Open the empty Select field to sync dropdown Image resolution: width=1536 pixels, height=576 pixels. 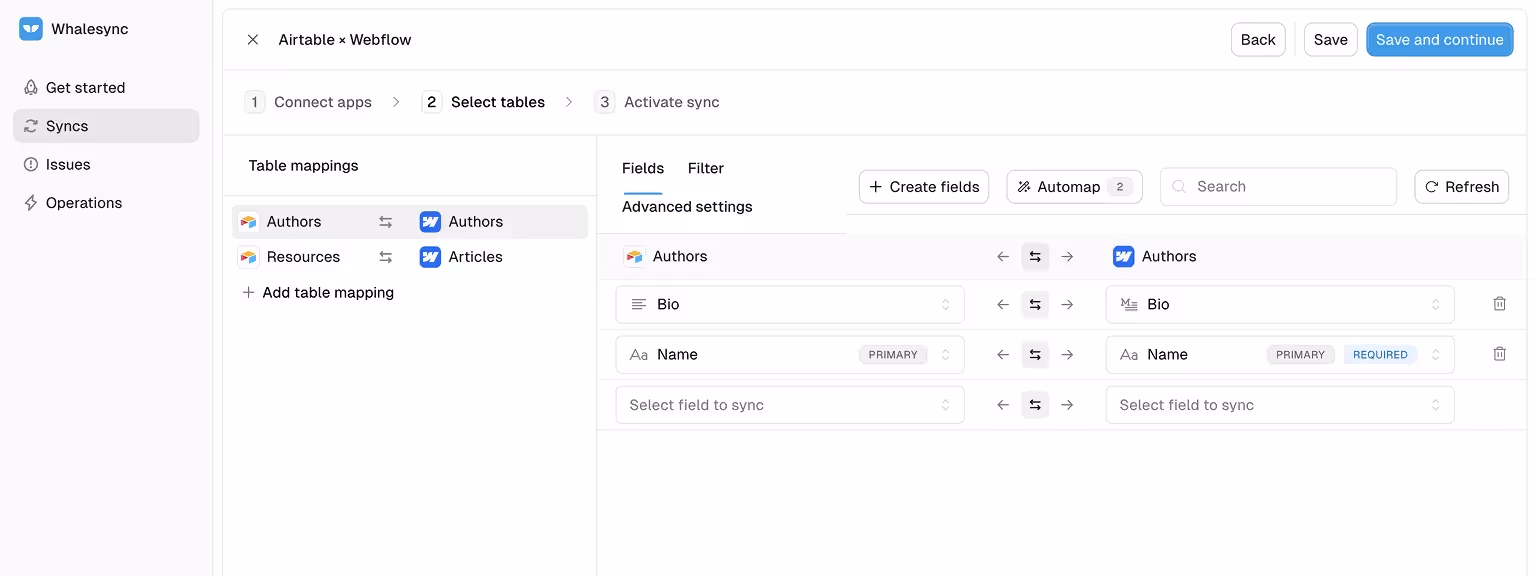790,404
